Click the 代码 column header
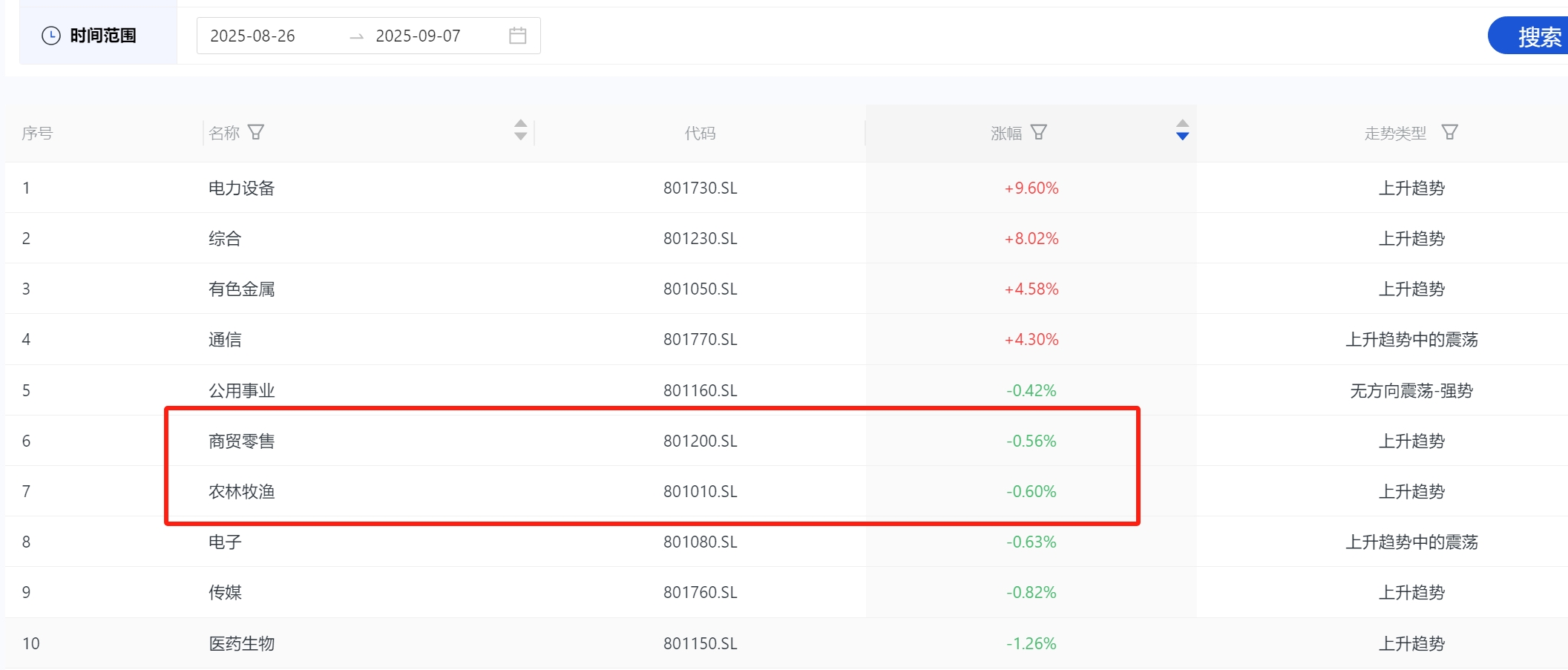The width and height of the screenshot is (1568, 670). [700, 133]
